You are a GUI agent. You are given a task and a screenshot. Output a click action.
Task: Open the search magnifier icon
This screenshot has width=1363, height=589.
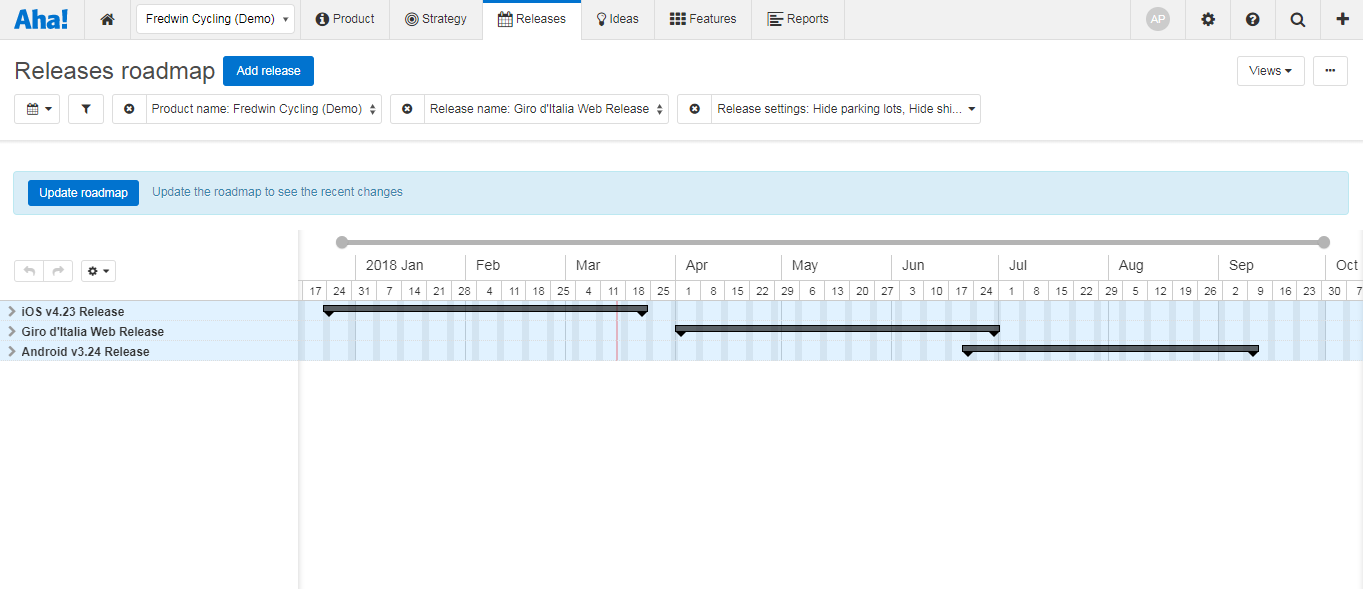(x=1297, y=19)
